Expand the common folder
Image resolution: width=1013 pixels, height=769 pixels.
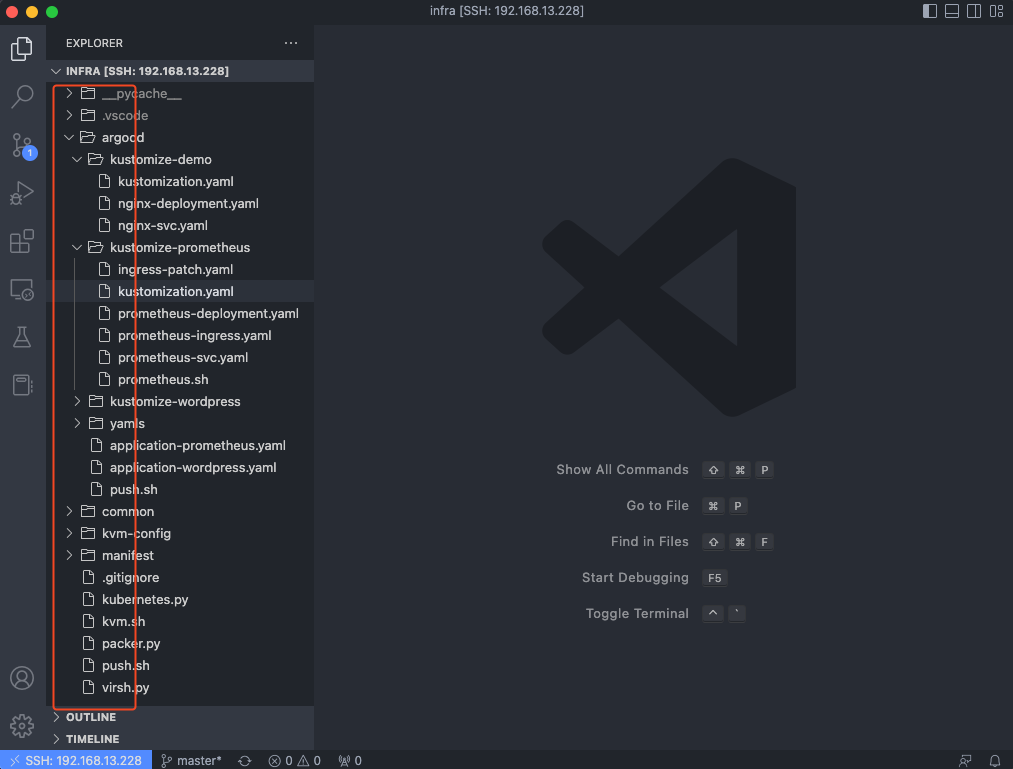point(180,511)
